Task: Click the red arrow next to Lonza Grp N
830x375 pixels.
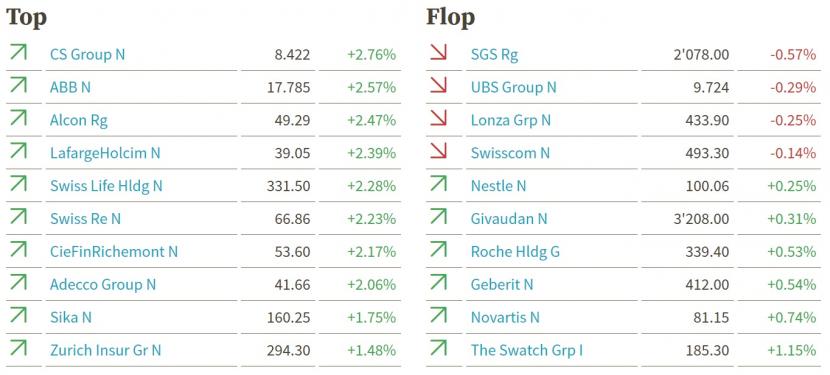Action: pyautogui.click(x=438, y=118)
